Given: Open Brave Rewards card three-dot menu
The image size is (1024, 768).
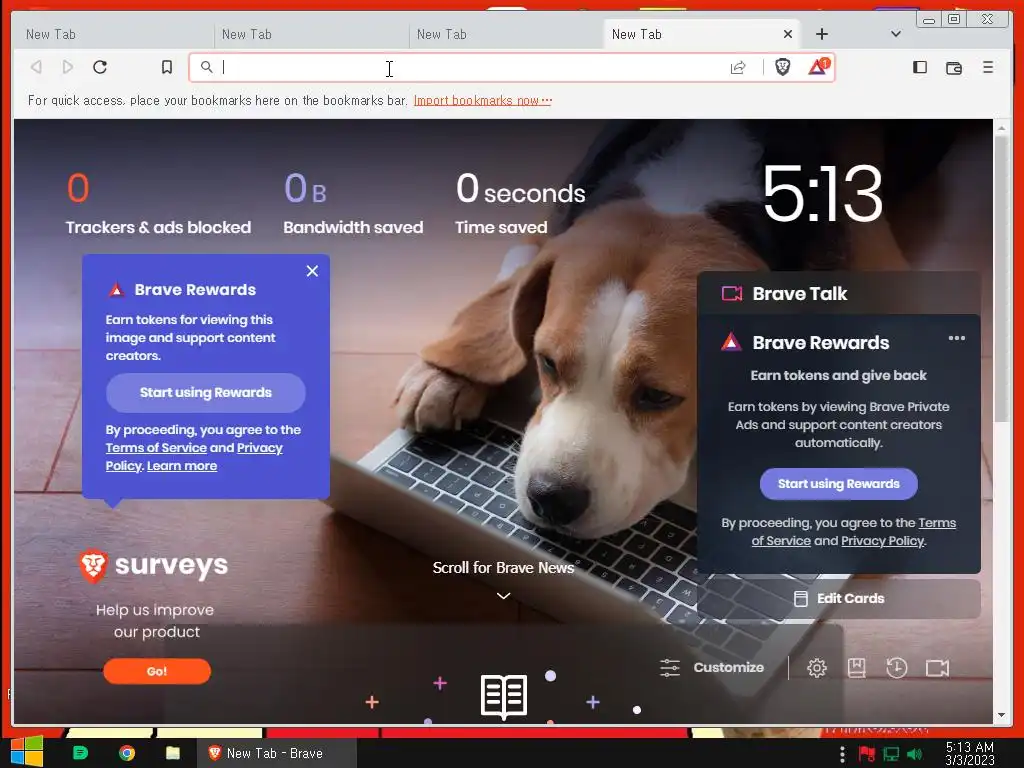Looking at the screenshot, I should pyautogui.click(x=956, y=338).
